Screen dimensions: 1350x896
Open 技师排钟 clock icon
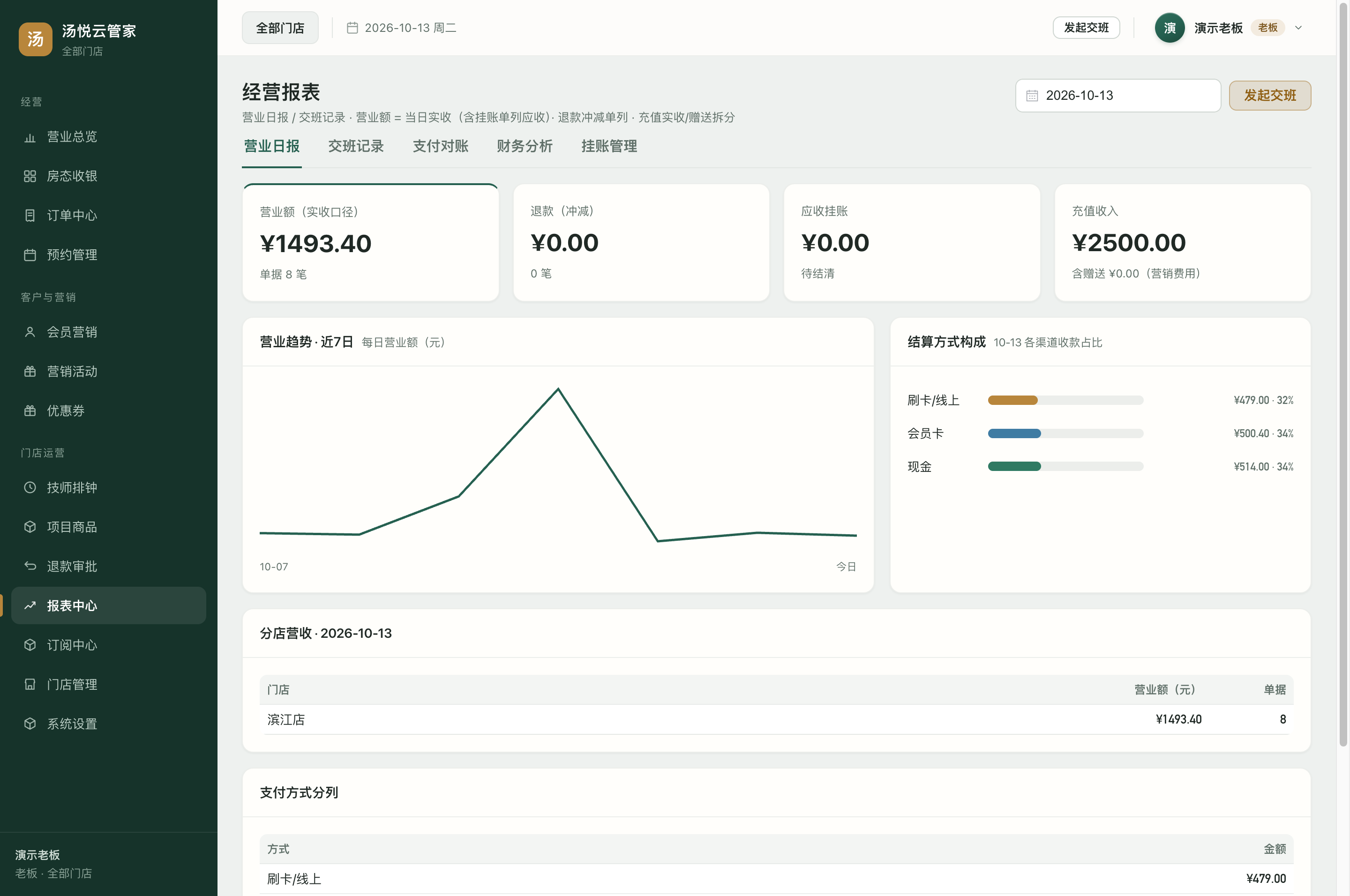click(x=30, y=487)
